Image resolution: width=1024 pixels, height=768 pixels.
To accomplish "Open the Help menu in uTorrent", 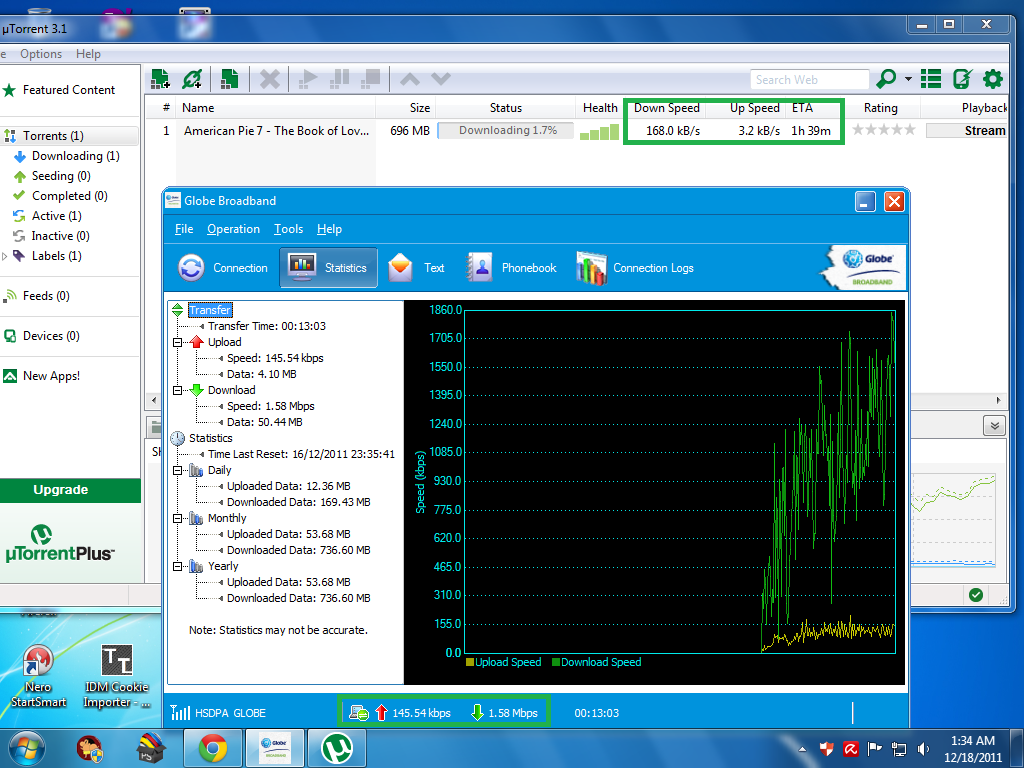I will 88,54.
